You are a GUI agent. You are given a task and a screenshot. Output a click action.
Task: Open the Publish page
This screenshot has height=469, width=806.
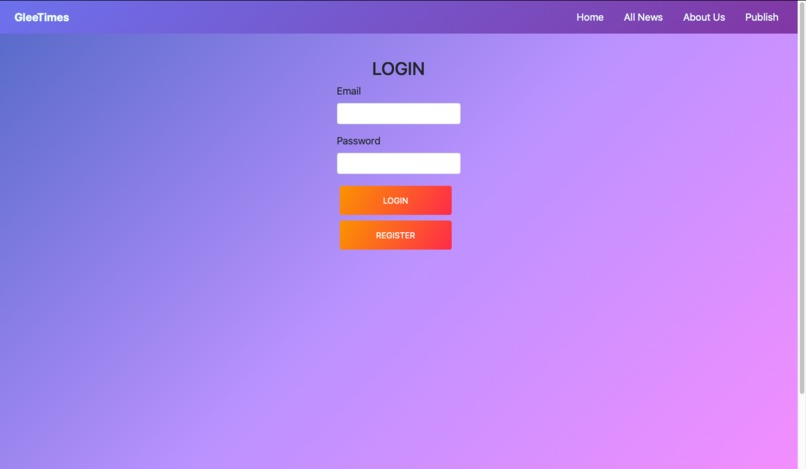tap(761, 17)
